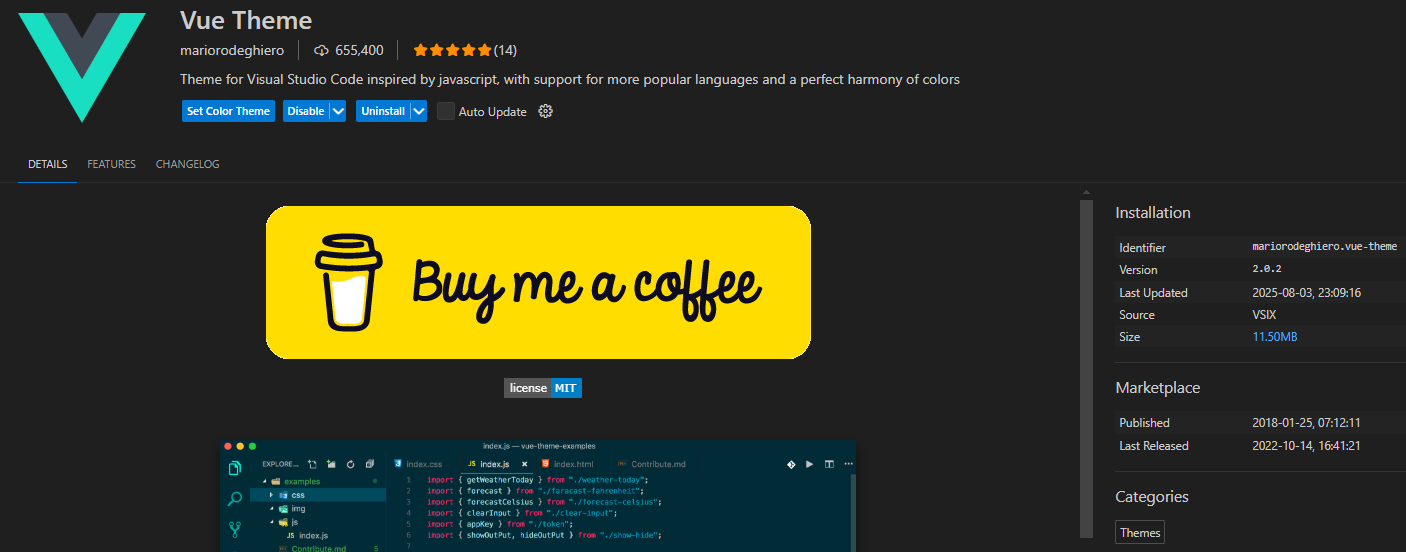Click New Folder icon in preview screenshot
Image resolution: width=1406 pixels, height=552 pixels.
tap(331, 464)
